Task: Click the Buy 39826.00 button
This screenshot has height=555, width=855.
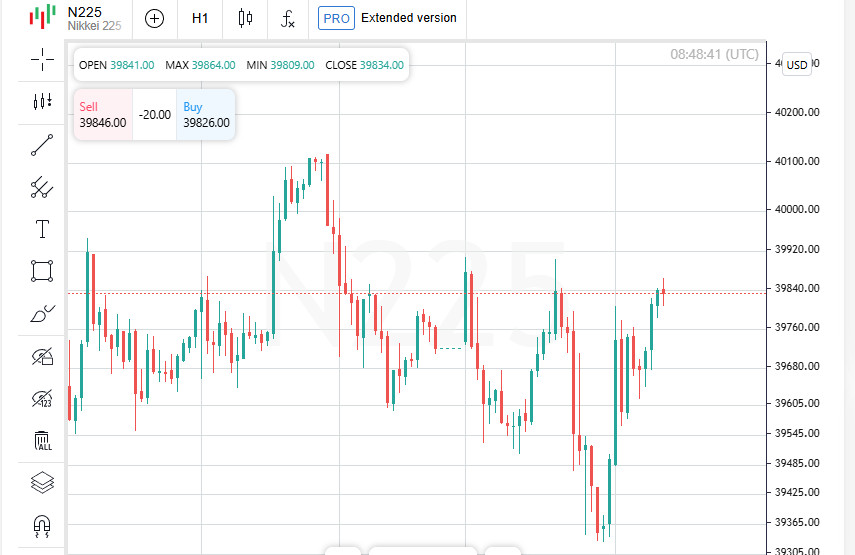Action: click(x=206, y=114)
